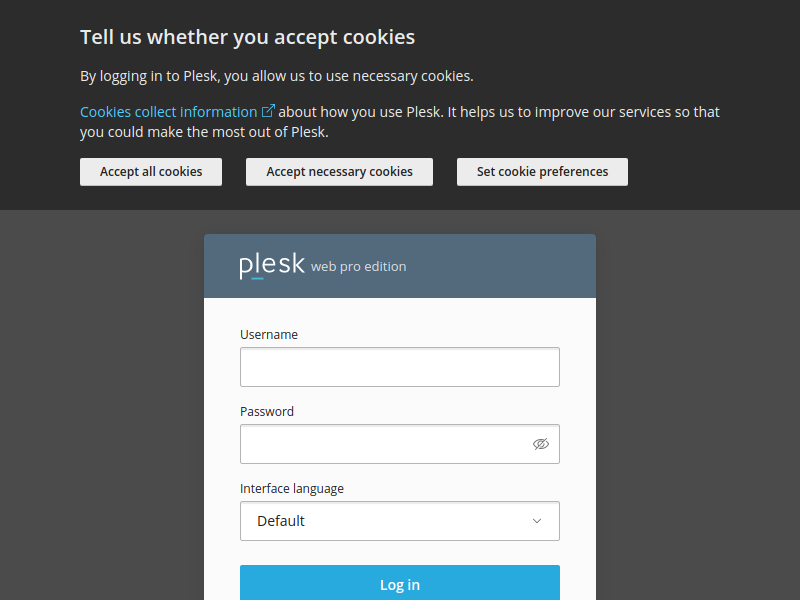Click the web pro edition text
The height and width of the screenshot is (600, 800).
click(x=359, y=267)
